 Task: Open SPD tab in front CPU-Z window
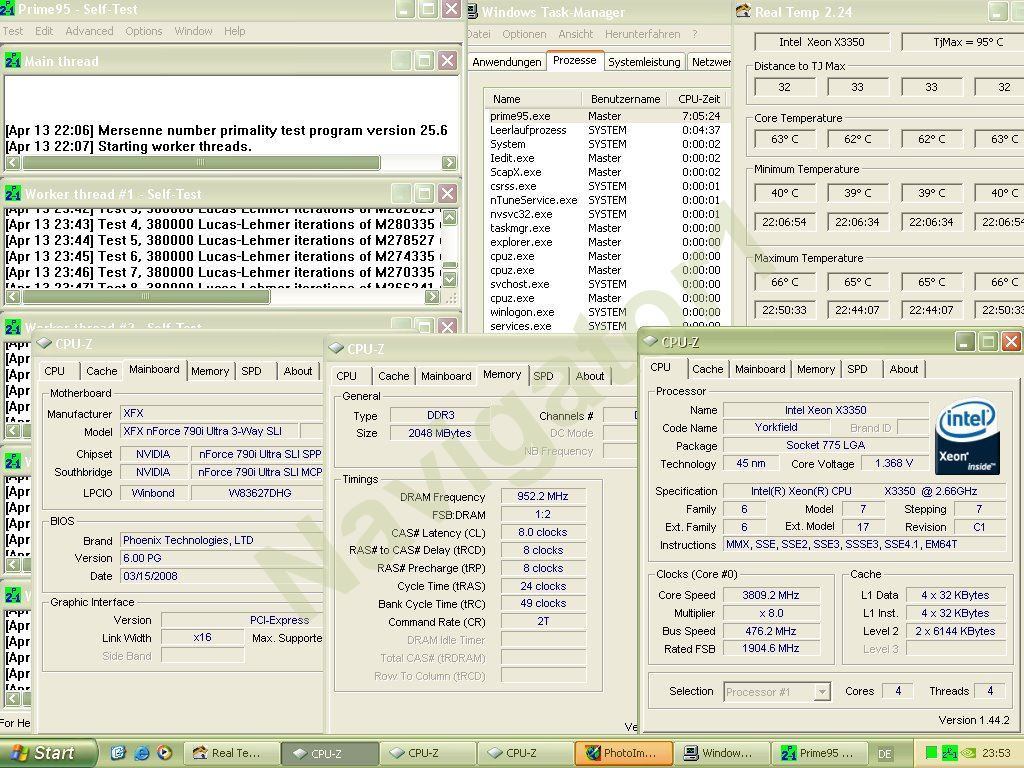pyautogui.click(x=857, y=369)
